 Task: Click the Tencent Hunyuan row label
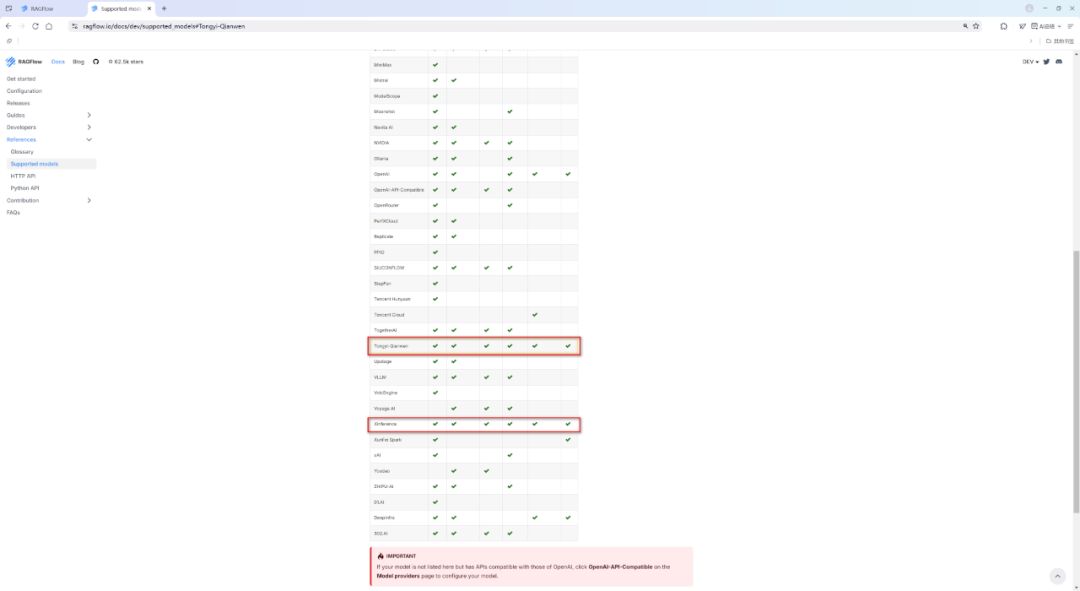(392, 299)
